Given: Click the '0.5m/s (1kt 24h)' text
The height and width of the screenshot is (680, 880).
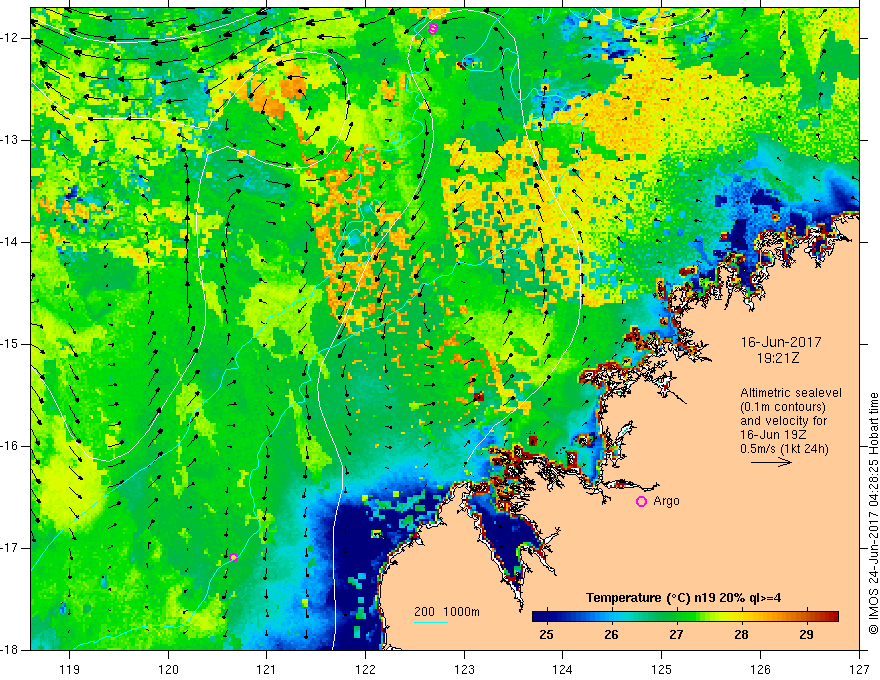Looking at the screenshot, I should click(785, 449).
